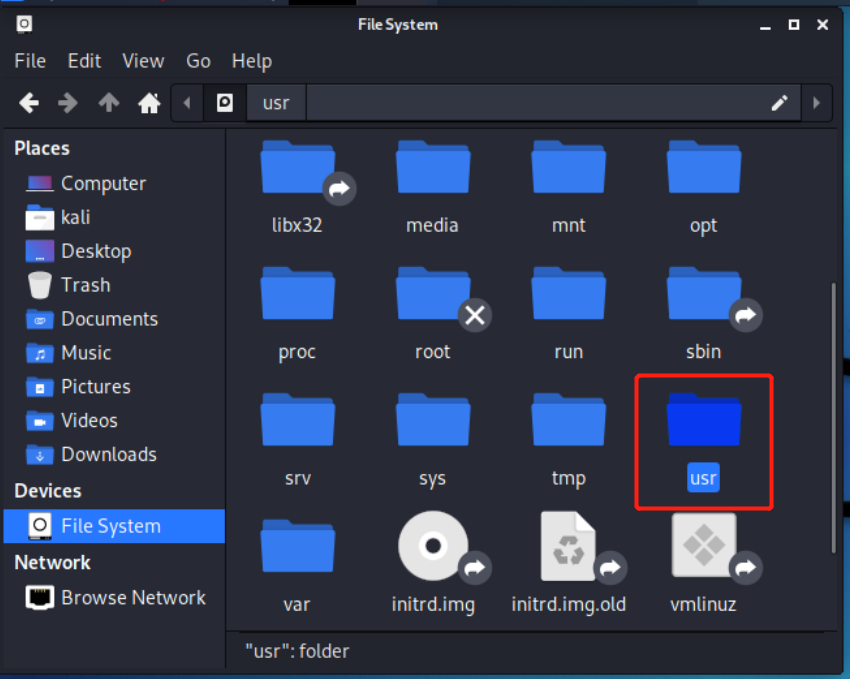The image size is (850, 679).
Task: Open Browse Network
Action: click(x=133, y=597)
